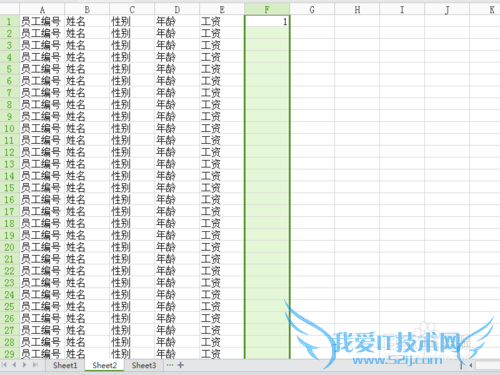Show more sheets via ellipsis icon
This screenshot has height=375, width=500.
[x=170, y=365]
